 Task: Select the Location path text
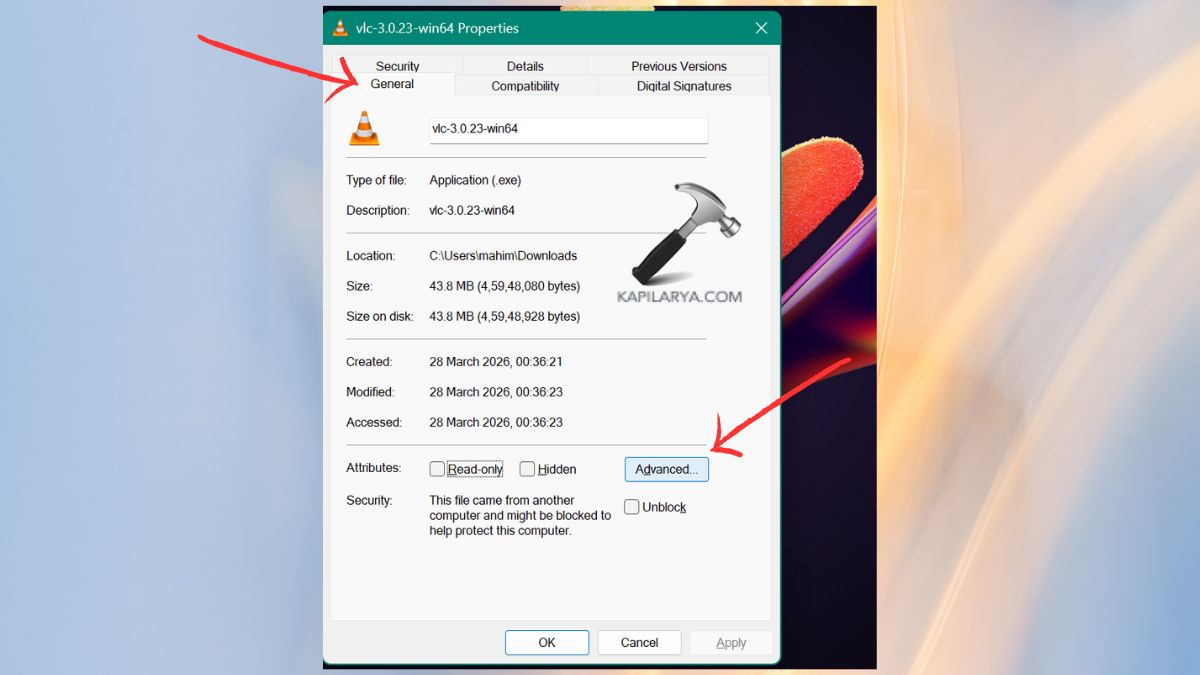coord(503,255)
